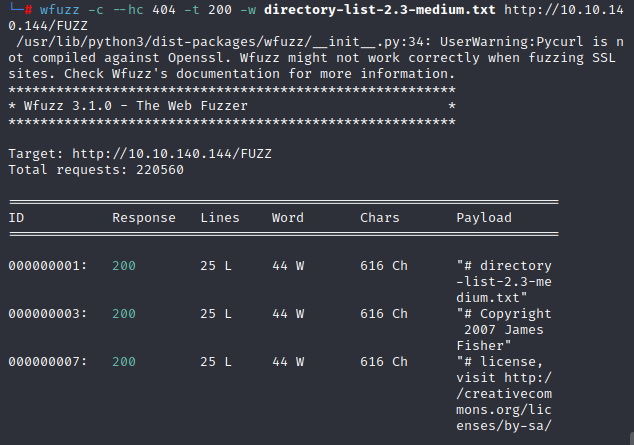Click the '--hc' option in command line
Screen dimensions: 634x445
pos(128,10)
